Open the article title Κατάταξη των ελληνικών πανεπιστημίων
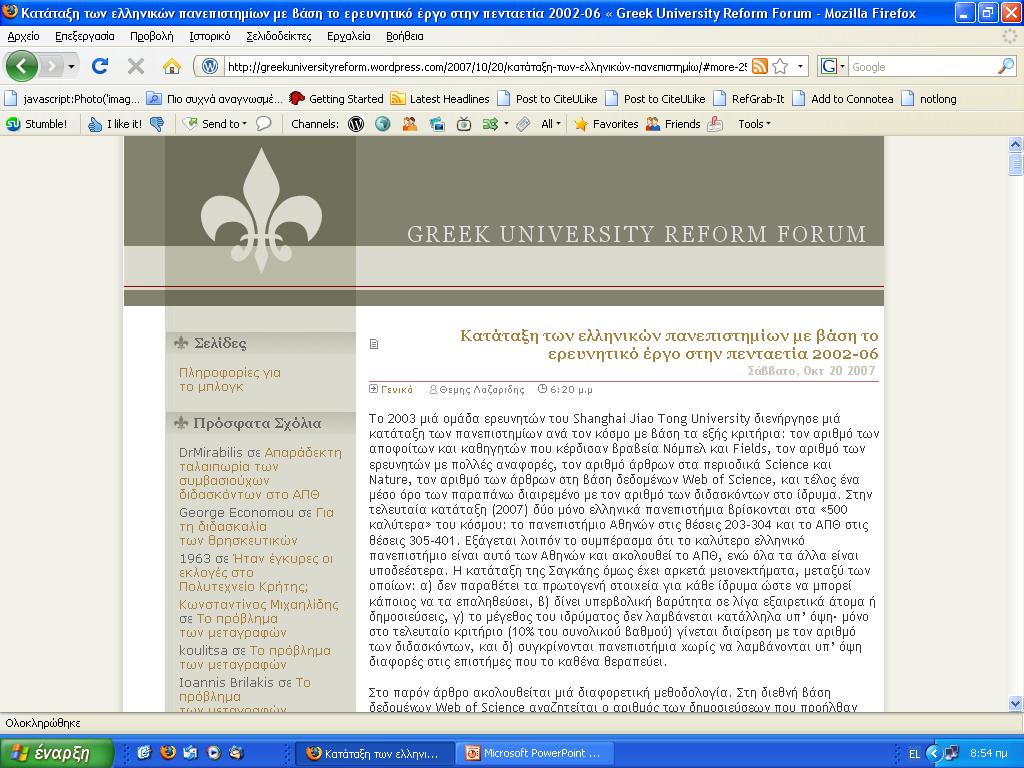This screenshot has width=1024, height=768. [669, 344]
